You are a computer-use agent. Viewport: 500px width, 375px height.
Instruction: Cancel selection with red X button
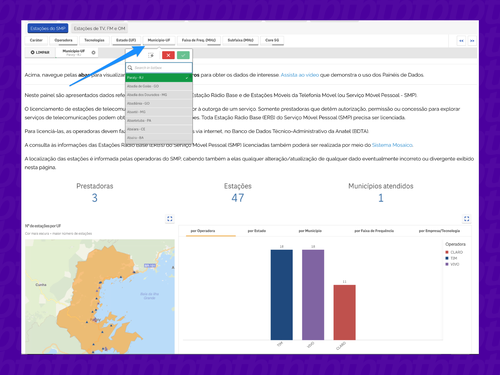click(x=168, y=55)
